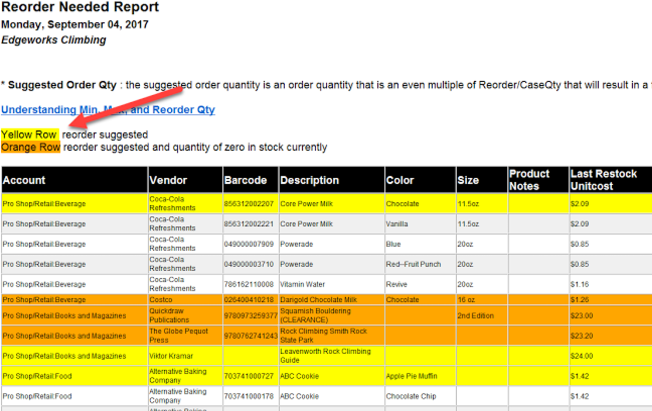Screen dimensions: 652x411
Task: Select barcode 786162110008
Action: coord(249,285)
